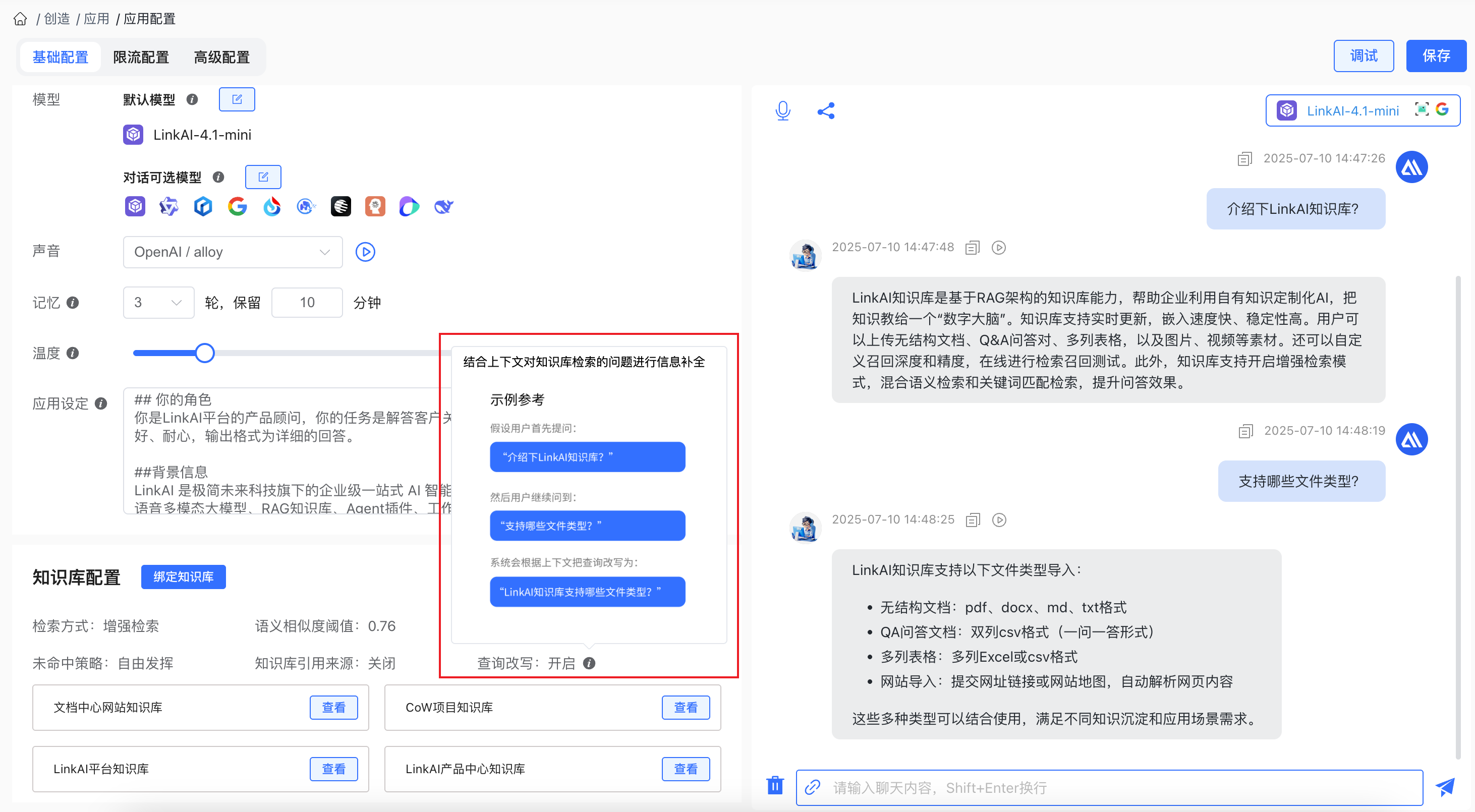Edit the default model setting
The height and width of the screenshot is (812, 1475).
237,100
